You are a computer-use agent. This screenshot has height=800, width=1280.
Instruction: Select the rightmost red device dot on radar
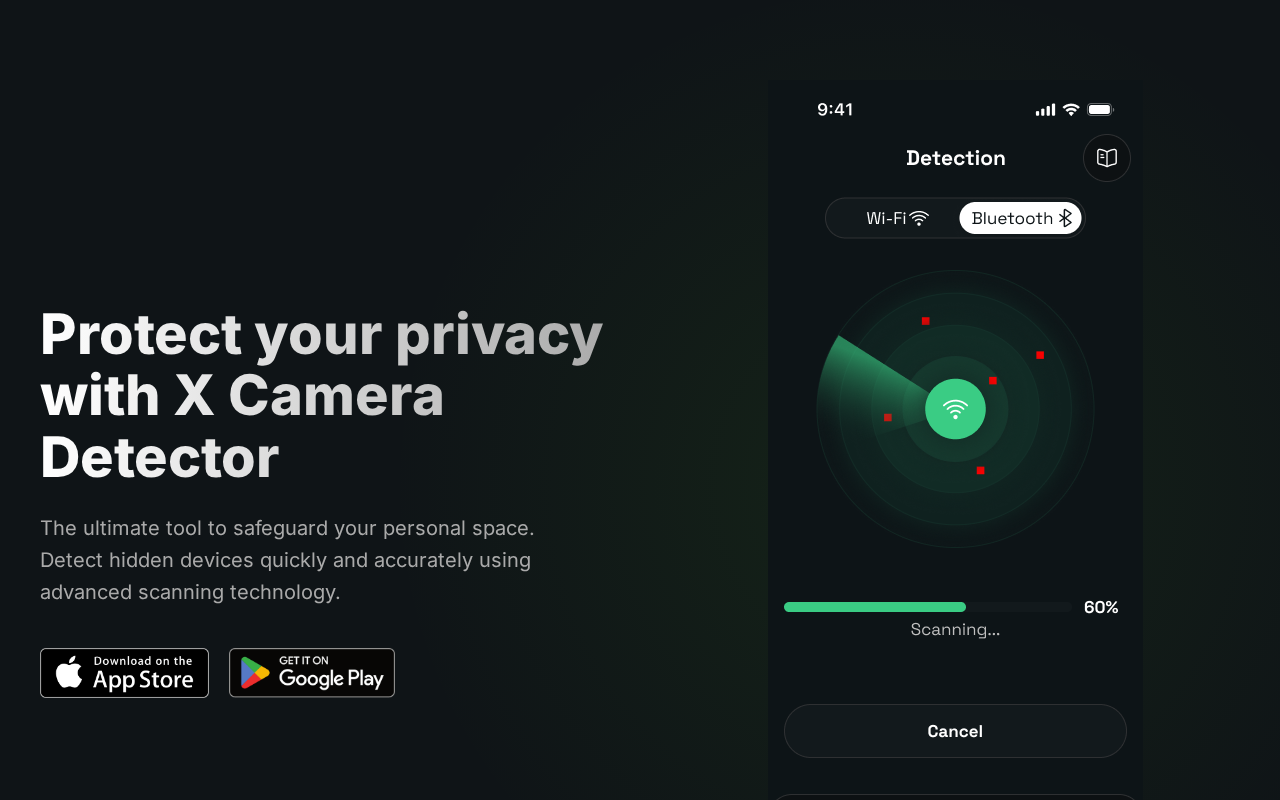1040,355
